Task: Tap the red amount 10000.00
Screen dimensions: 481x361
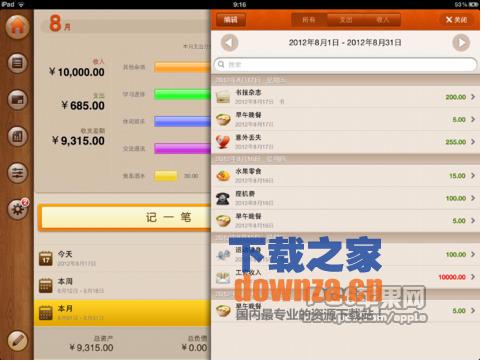Action: point(452,277)
